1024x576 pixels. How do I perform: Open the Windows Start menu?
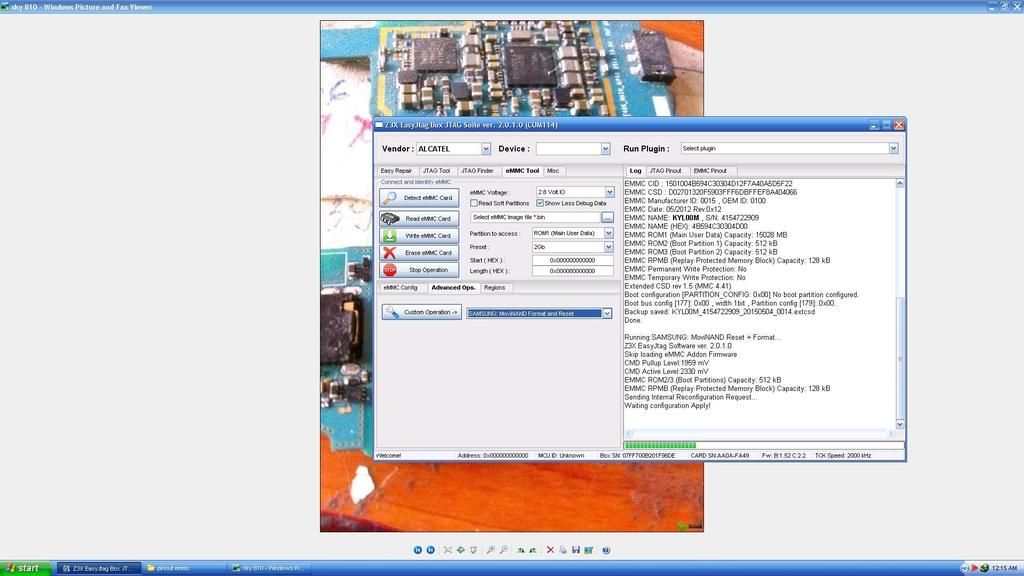[x=25, y=568]
